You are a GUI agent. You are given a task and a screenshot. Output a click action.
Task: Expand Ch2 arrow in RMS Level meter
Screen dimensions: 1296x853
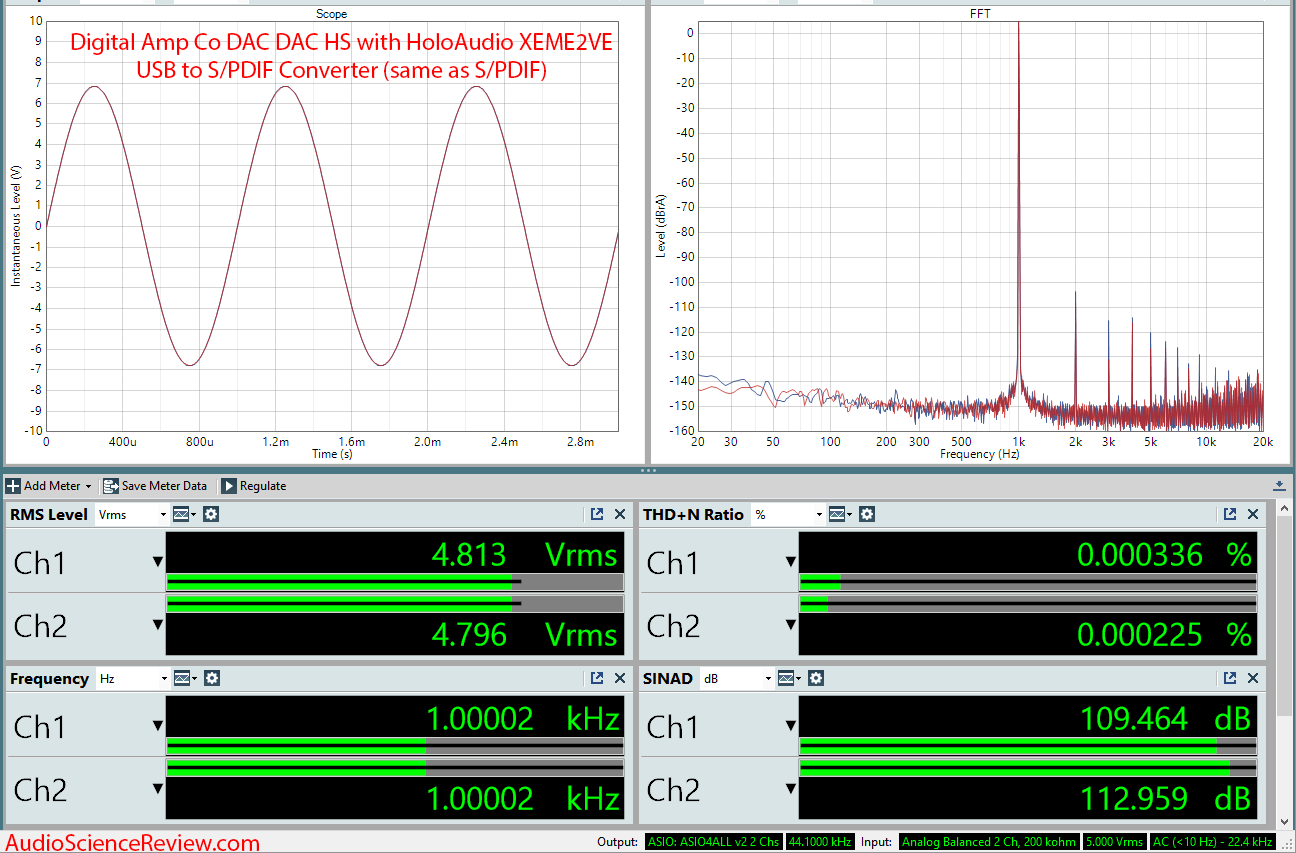tap(157, 625)
